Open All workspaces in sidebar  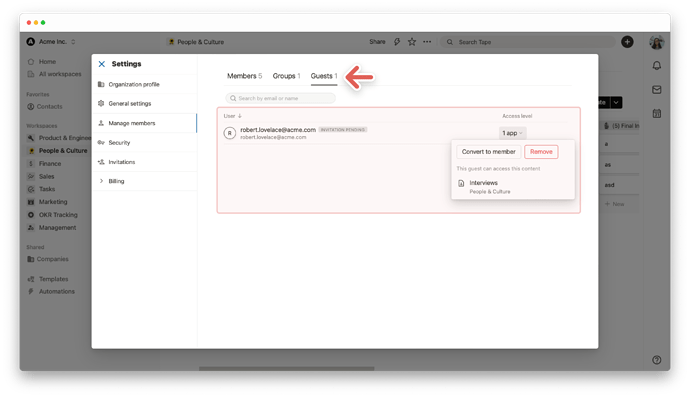coord(55,74)
